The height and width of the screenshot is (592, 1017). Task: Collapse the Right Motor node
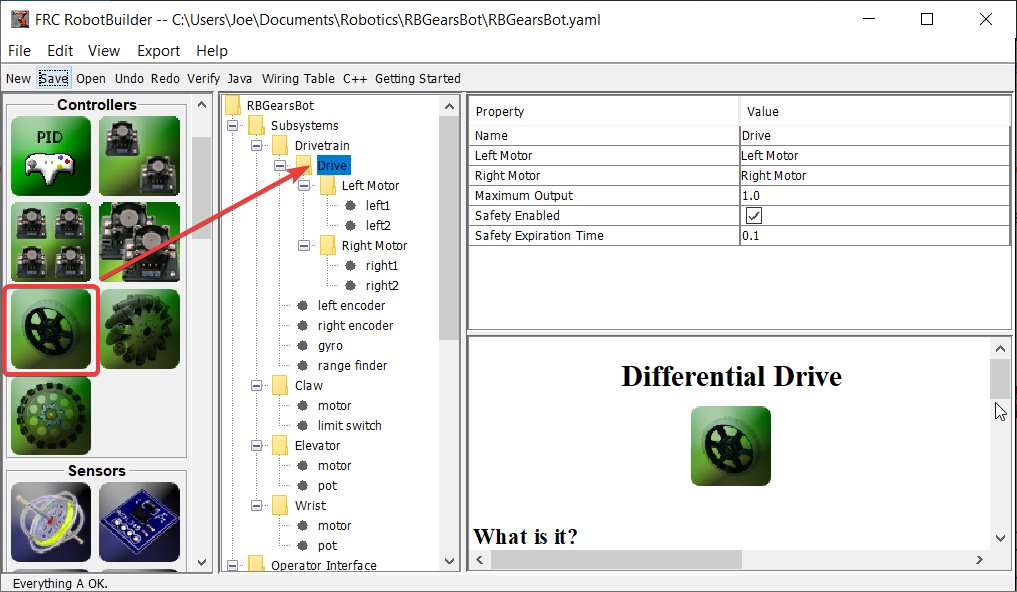click(304, 246)
